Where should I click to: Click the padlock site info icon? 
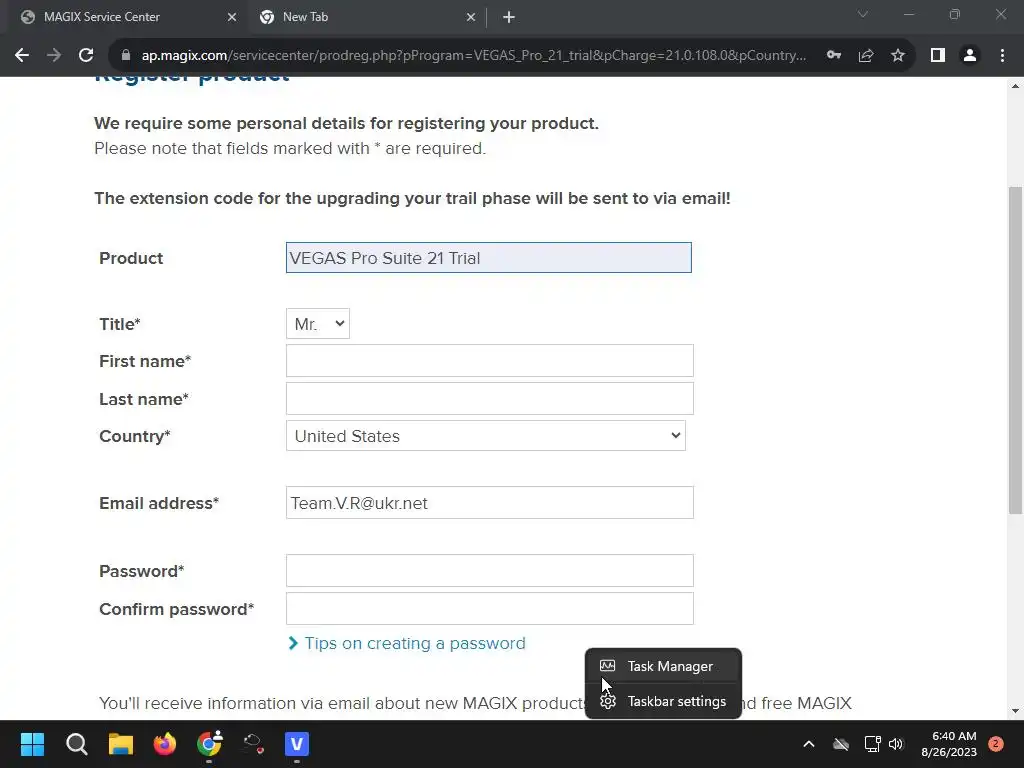(x=126, y=56)
